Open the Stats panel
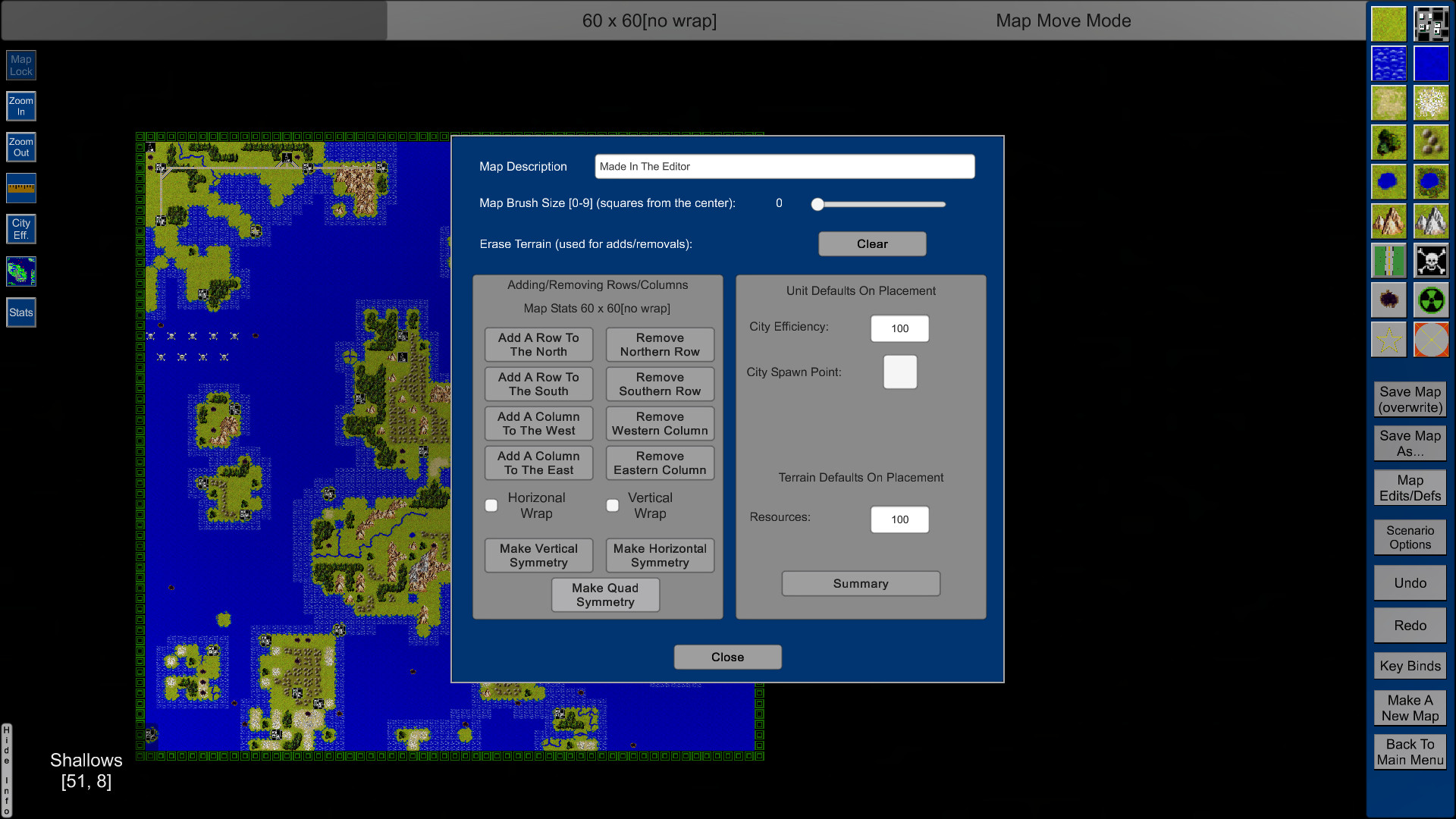 coord(20,312)
